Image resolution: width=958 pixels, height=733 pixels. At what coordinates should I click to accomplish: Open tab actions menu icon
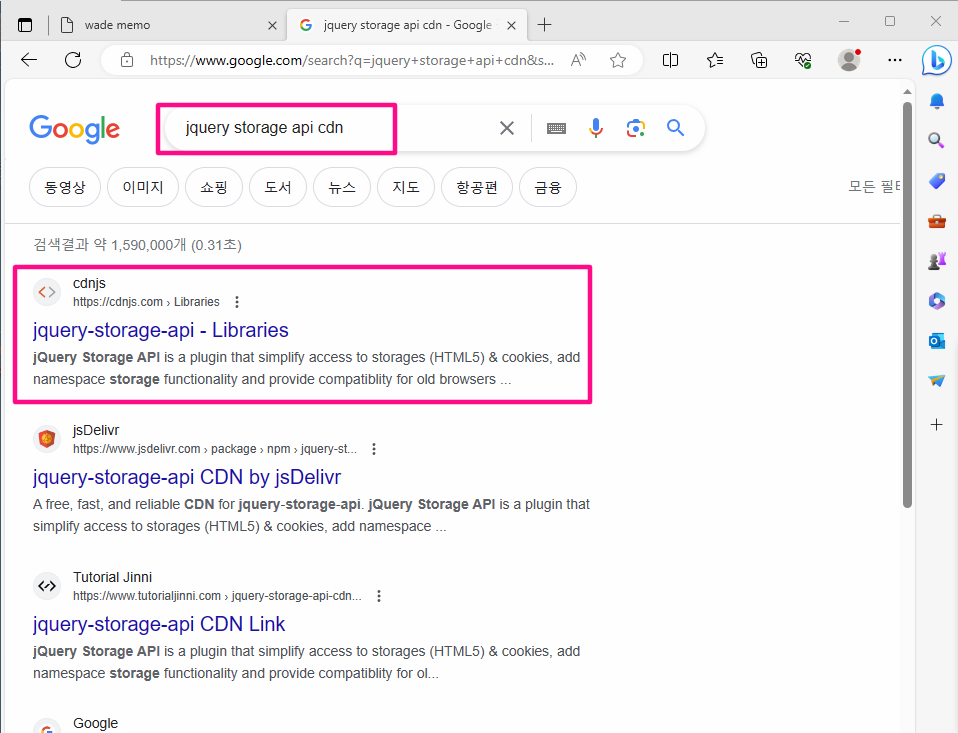coord(24,25)
